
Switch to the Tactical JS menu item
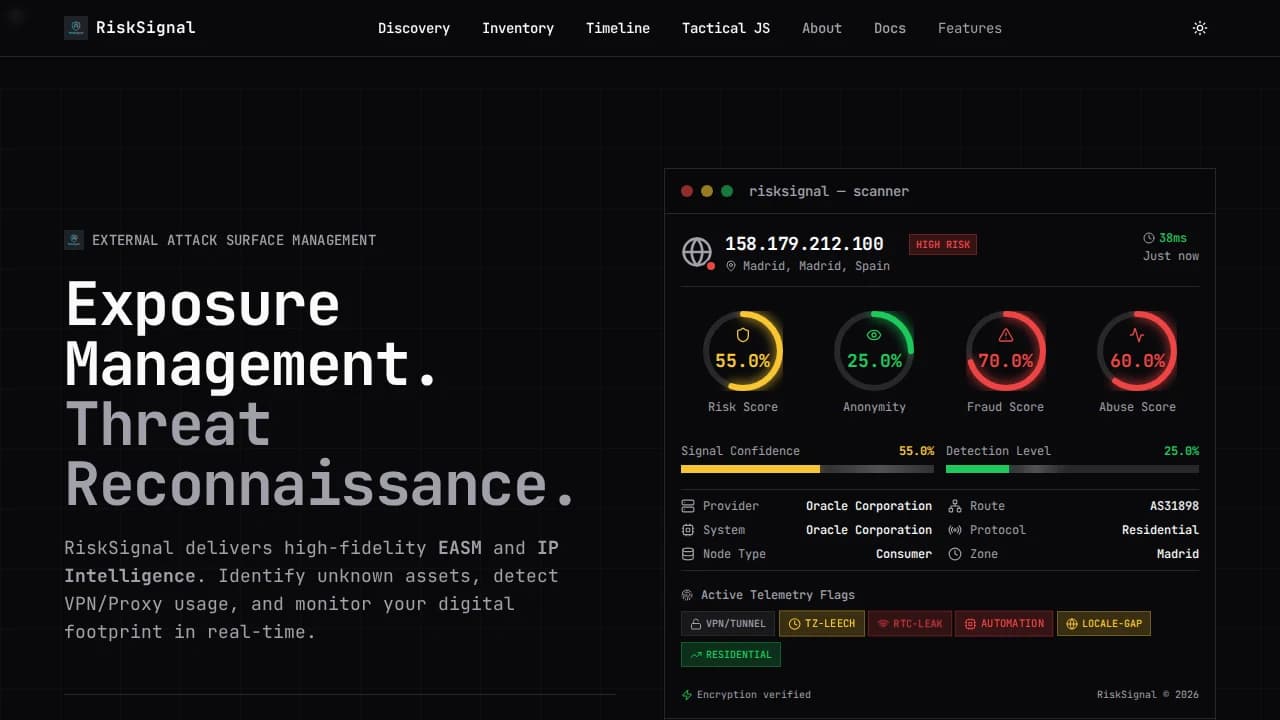click(726, 28)
